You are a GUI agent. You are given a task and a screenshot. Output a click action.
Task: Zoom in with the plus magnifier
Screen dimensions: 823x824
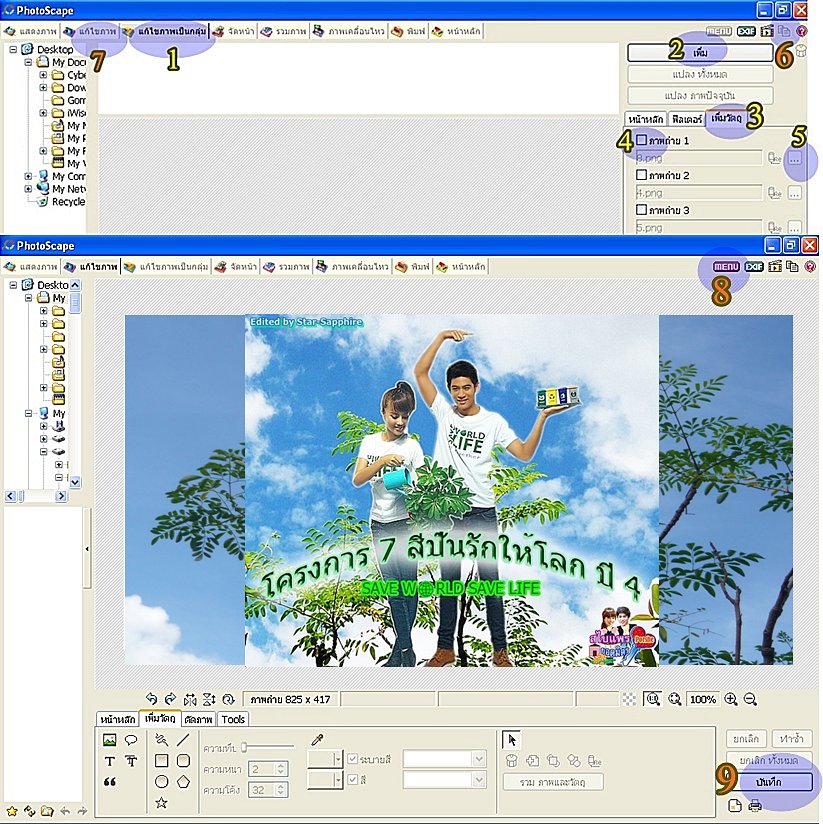pos(731,699)
